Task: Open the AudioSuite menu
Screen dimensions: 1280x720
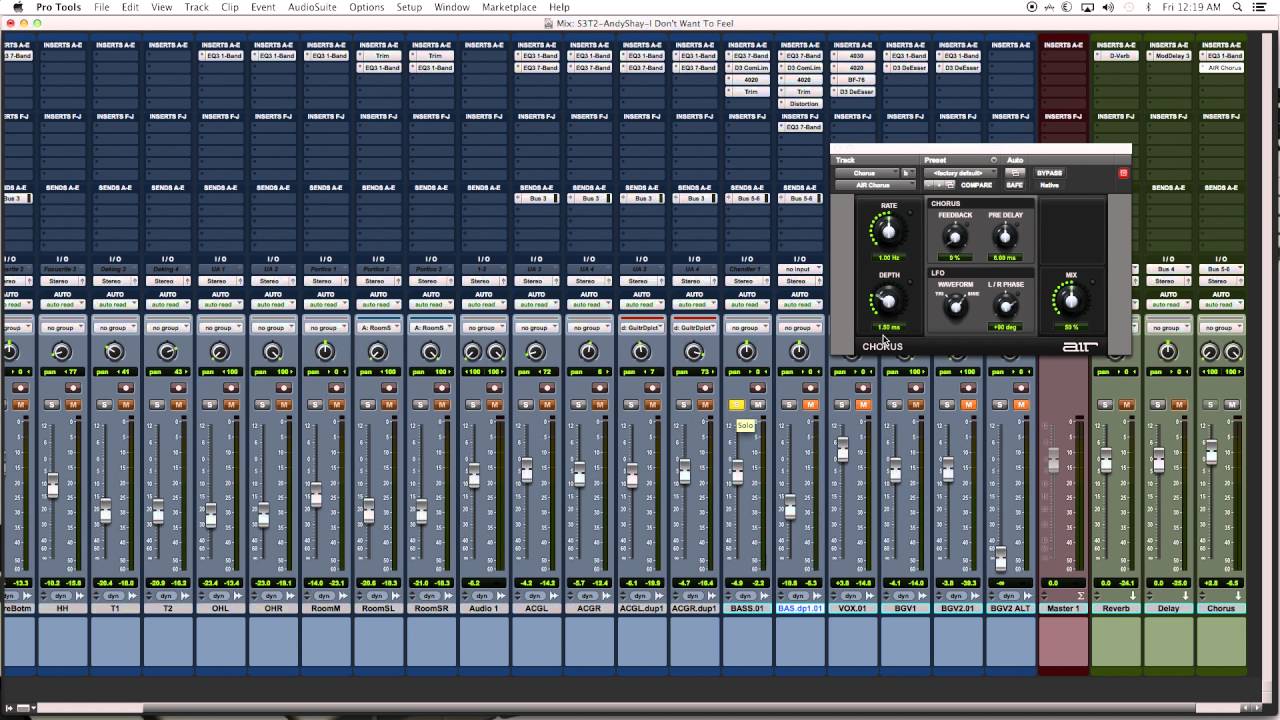Action: coord(311,7)
